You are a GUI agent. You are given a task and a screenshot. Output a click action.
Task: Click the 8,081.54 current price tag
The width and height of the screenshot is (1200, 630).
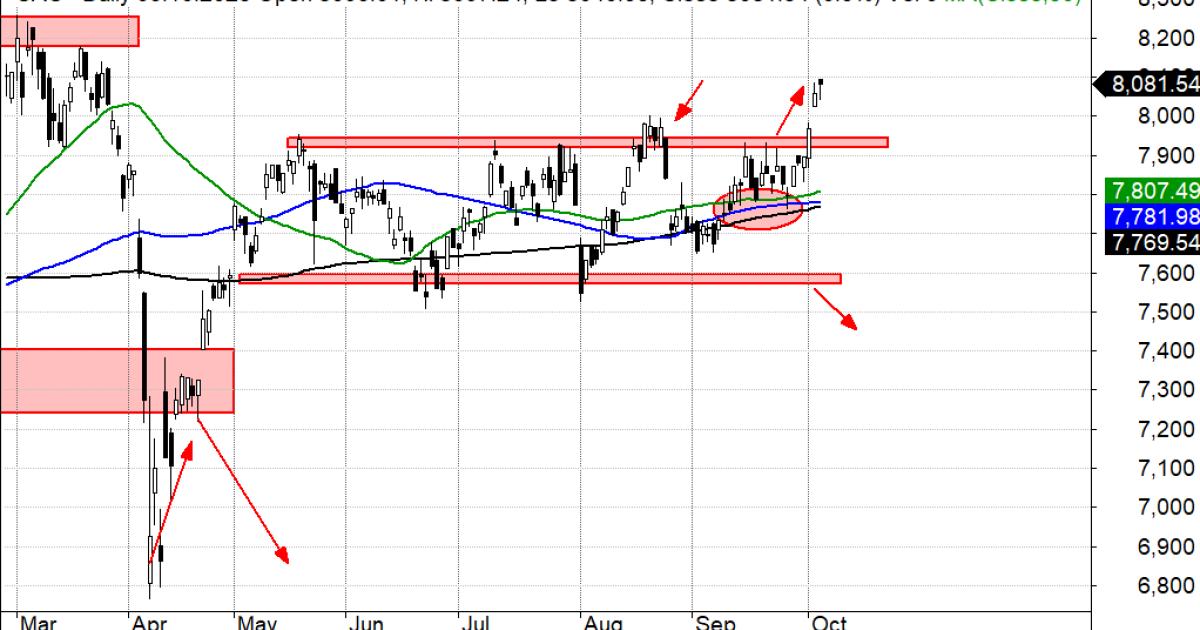(x=1153, y=84)
